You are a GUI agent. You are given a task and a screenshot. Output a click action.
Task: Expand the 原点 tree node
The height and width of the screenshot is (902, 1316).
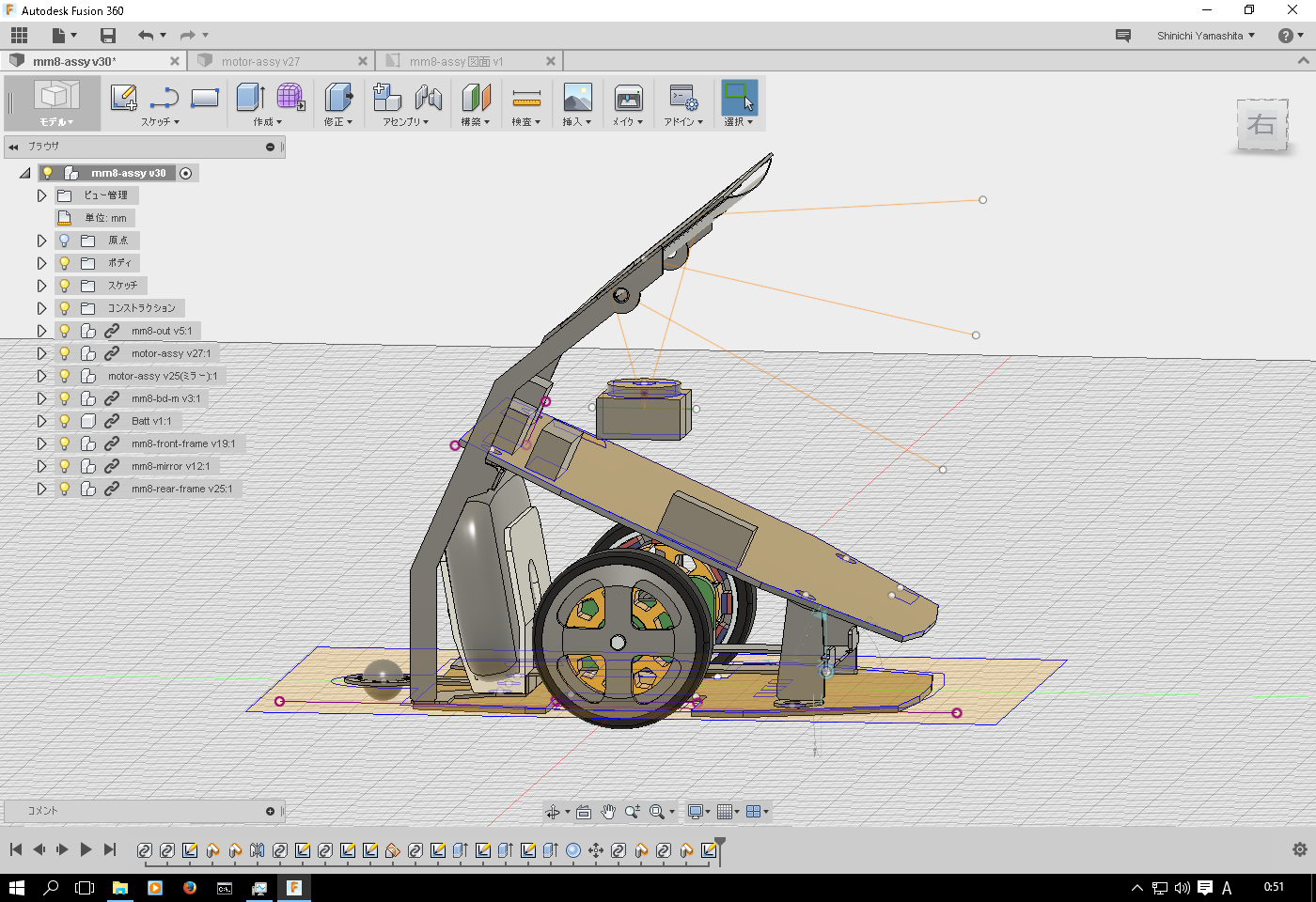tap(41, 241)
